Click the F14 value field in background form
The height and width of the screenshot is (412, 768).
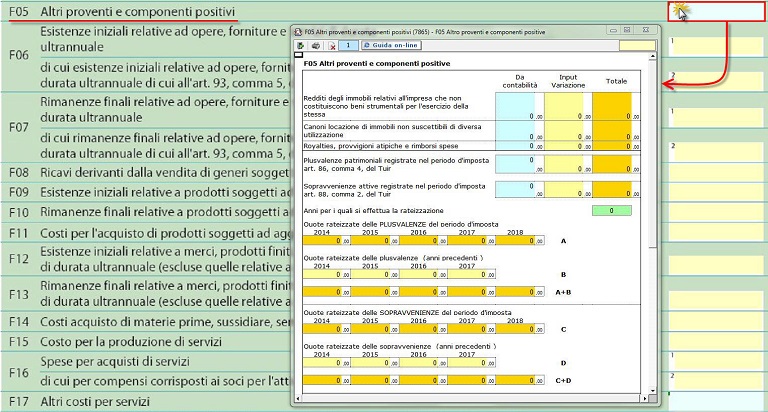716,322
